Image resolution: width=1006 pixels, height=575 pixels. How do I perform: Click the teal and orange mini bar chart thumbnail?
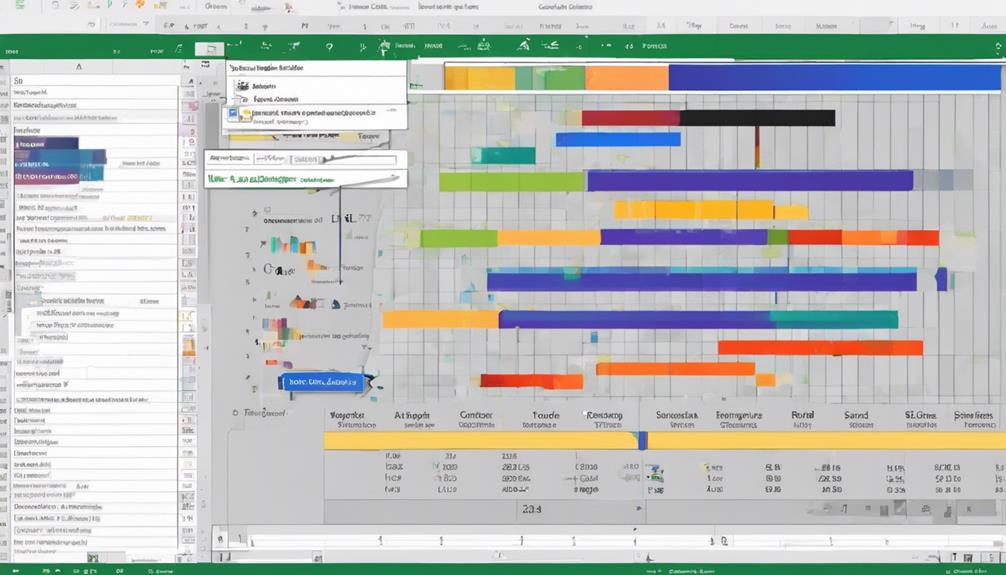click(293, 245)
